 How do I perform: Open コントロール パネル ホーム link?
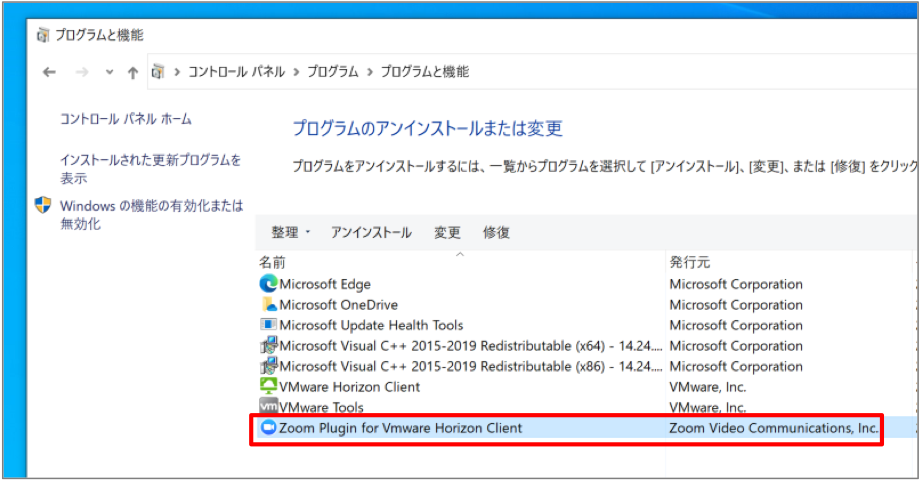point(126,118)
